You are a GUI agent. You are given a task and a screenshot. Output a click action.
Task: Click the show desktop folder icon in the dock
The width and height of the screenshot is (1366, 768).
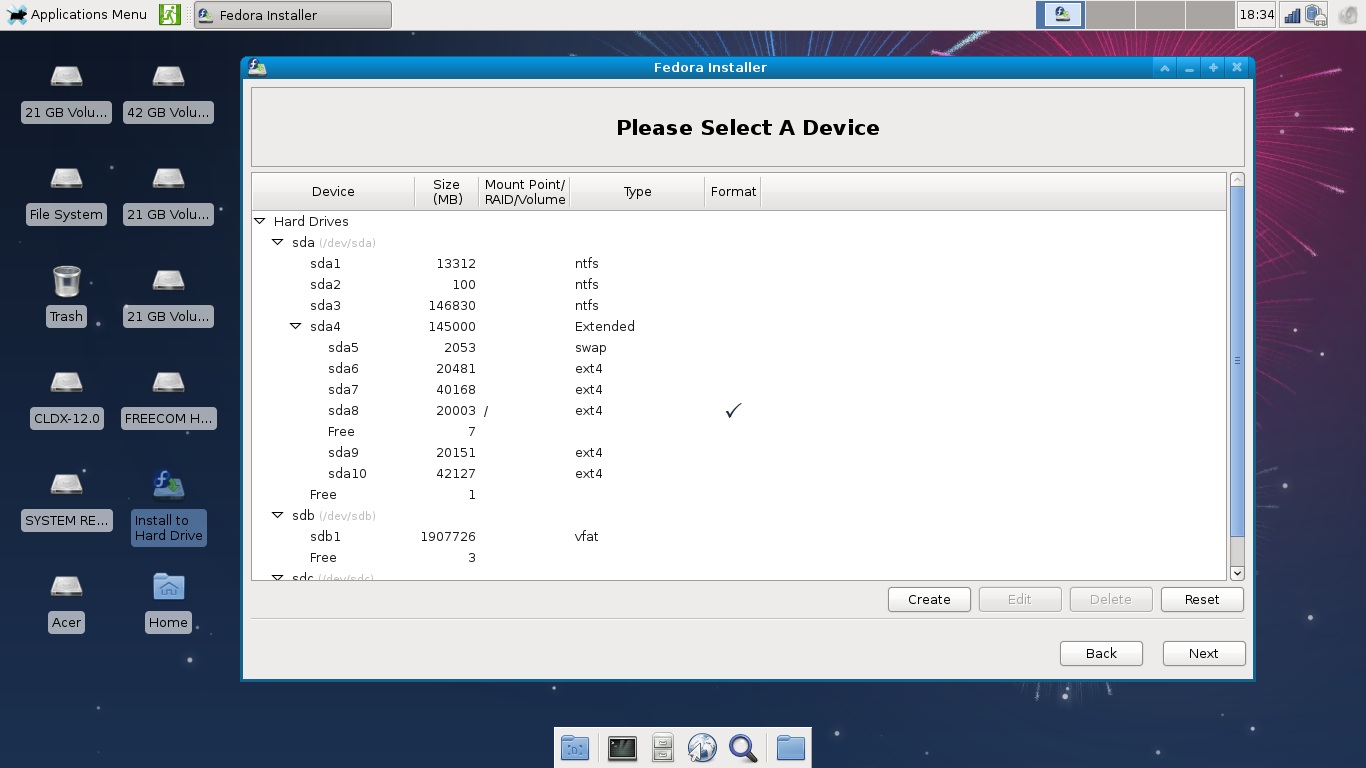point(575,747)
